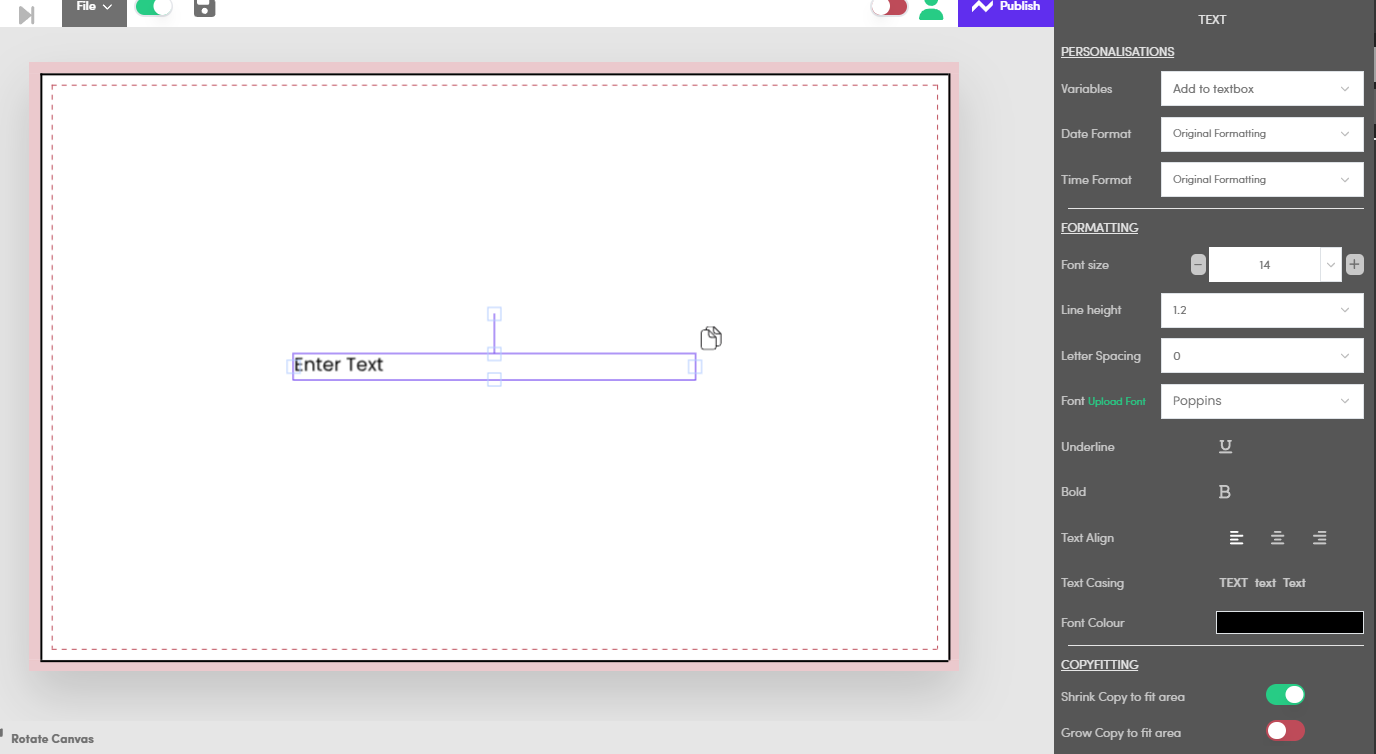
Task: Click the Publish button
Action: 1006,7
